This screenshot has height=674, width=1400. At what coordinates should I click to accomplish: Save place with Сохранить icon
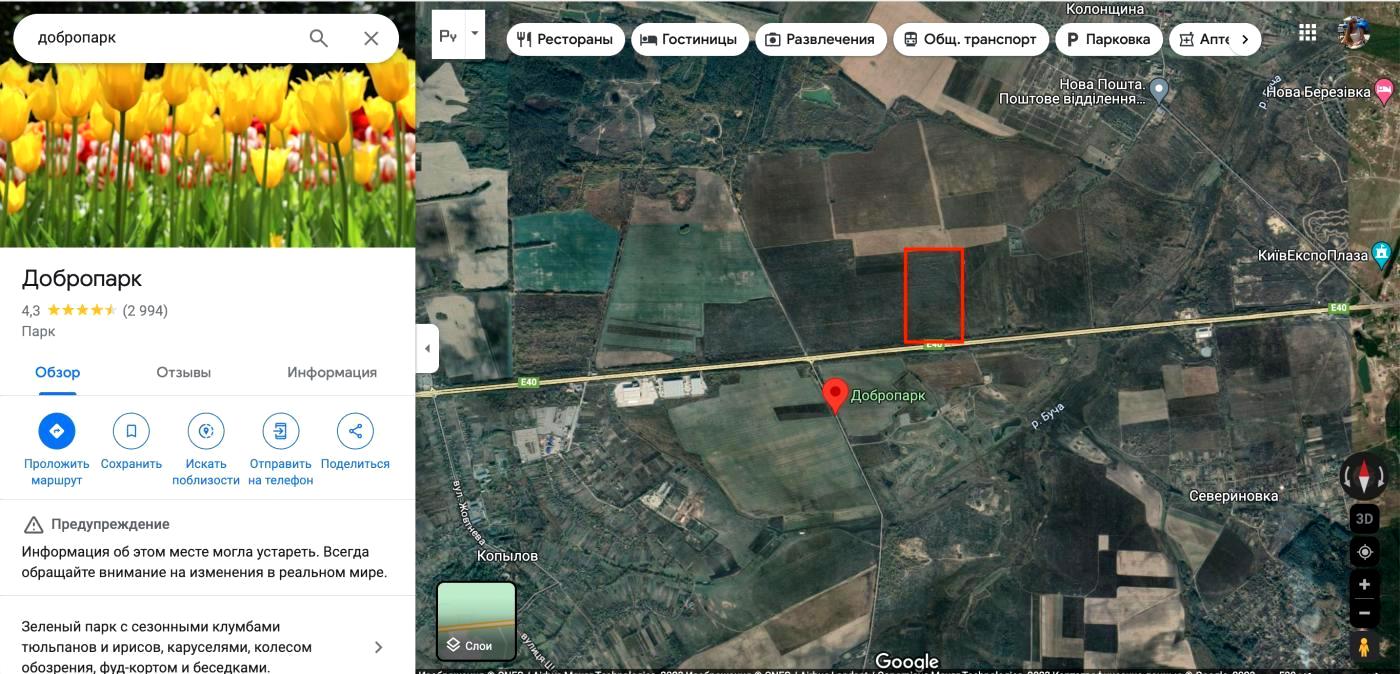click(131, 431)
